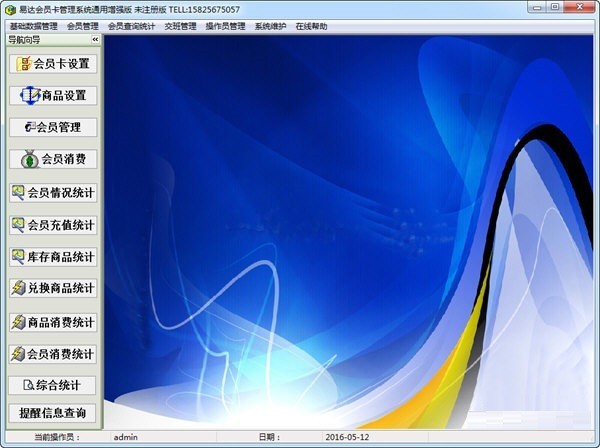Open 库存商品统计 inventory statistics
This screenshot has height=448, width=600.
coord(53,256)
